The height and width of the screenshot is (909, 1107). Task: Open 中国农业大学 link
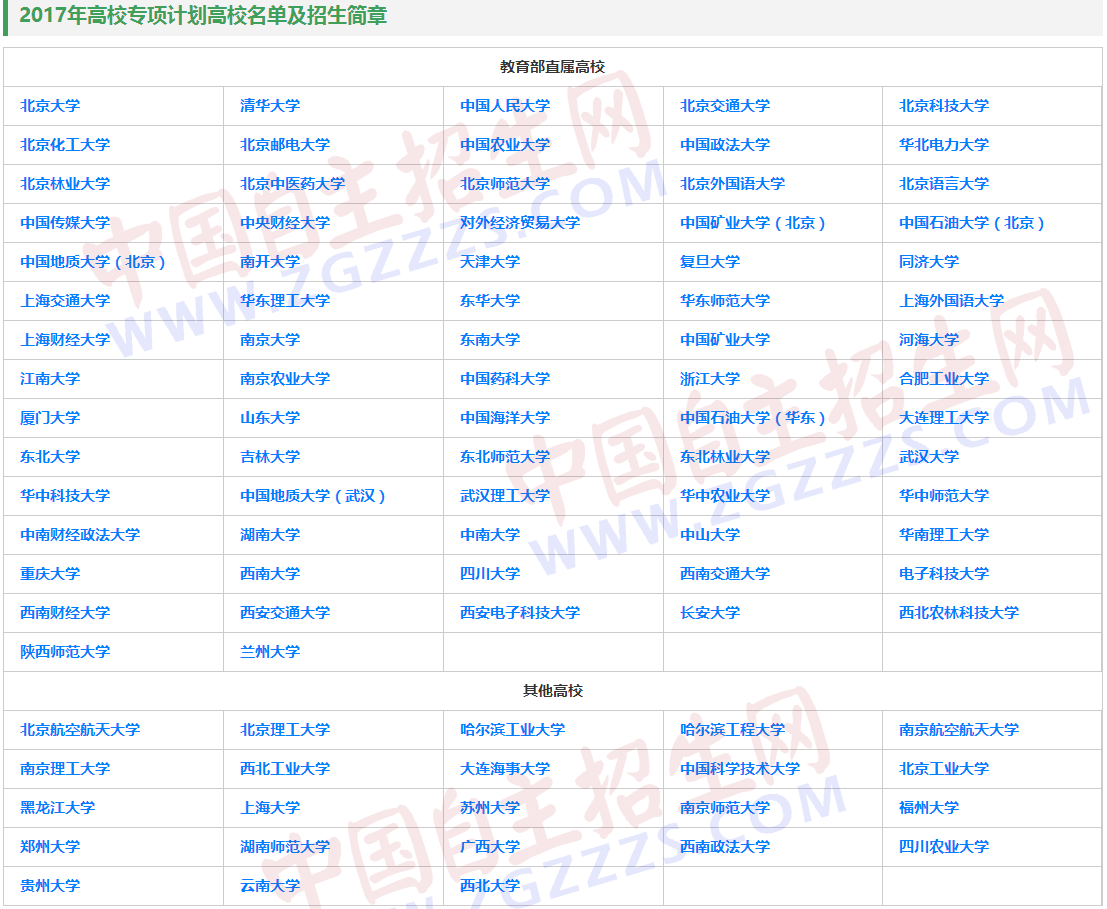505,145
